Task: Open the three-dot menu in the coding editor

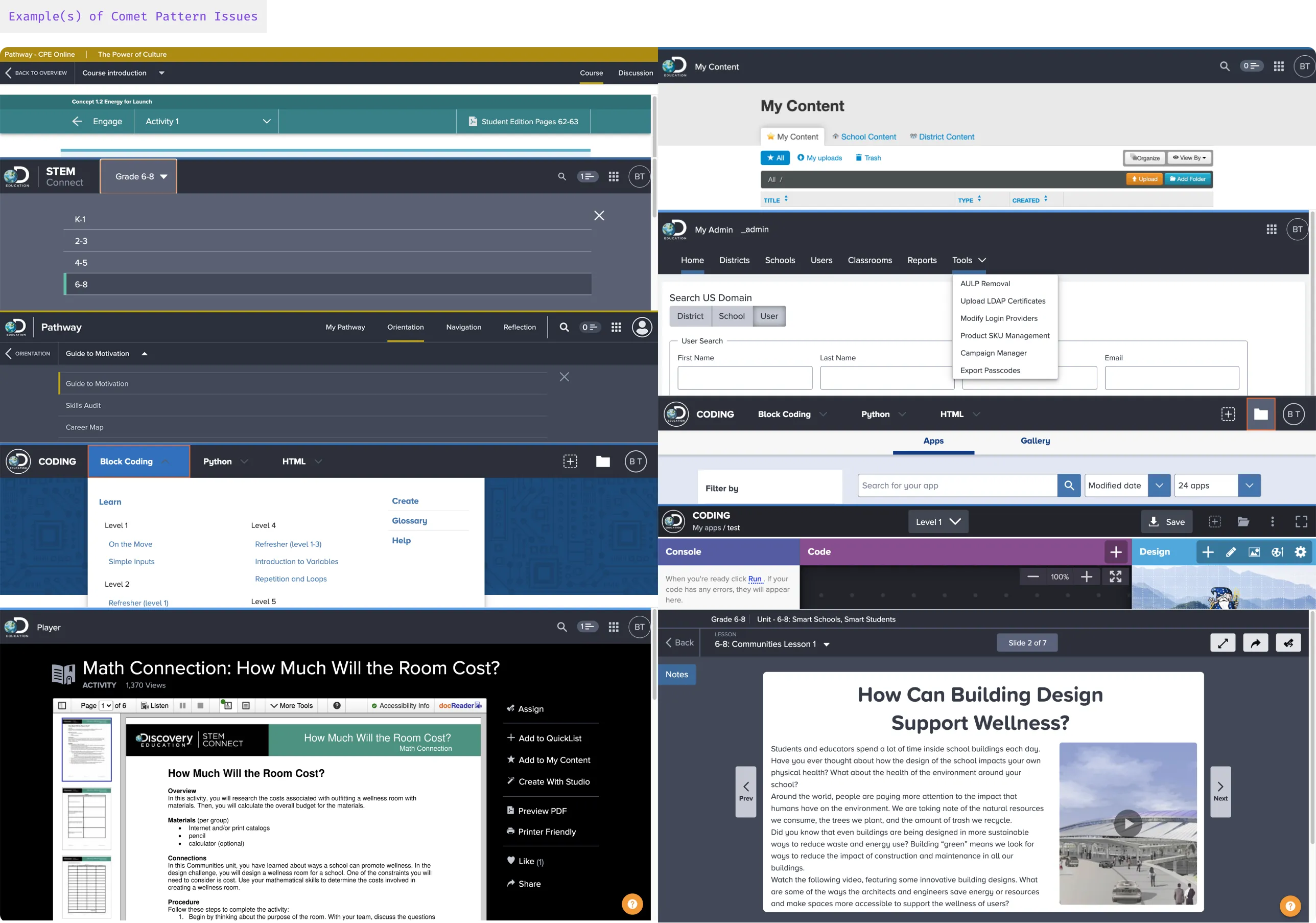Action: click(1272, 522)
